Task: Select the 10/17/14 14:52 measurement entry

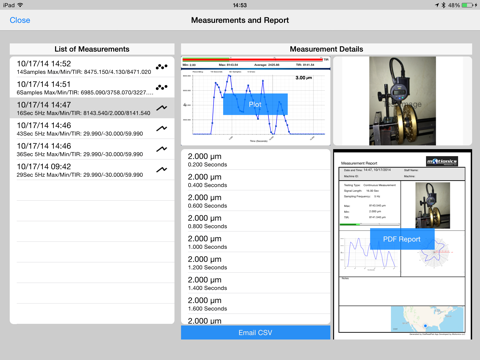Action: coord(92,67)
